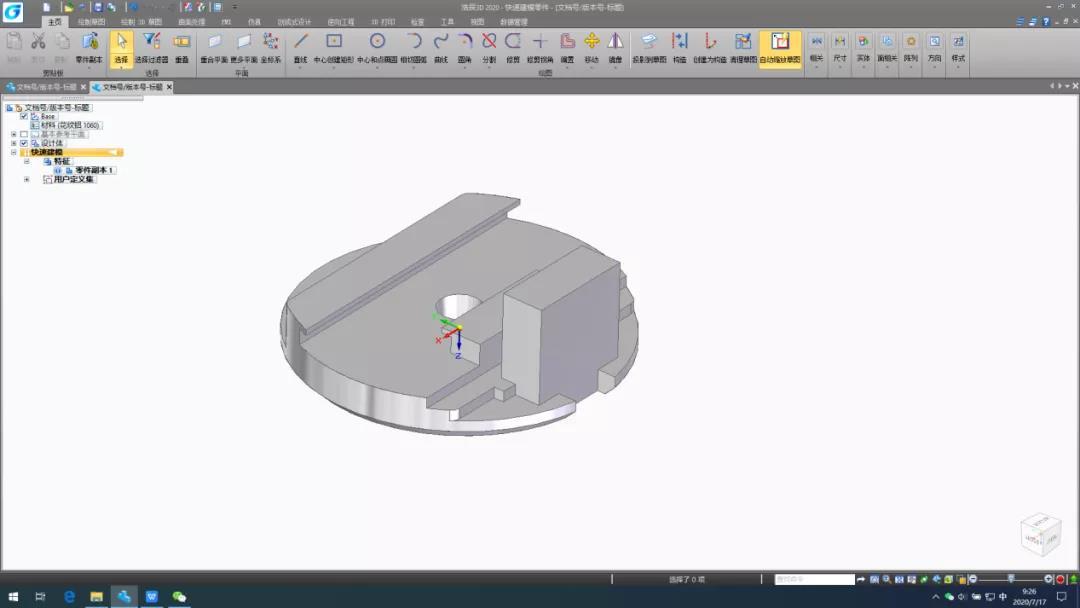
Task: Click the create-as-construction tool
Action: pyautogui.click(x=709, y=48)
